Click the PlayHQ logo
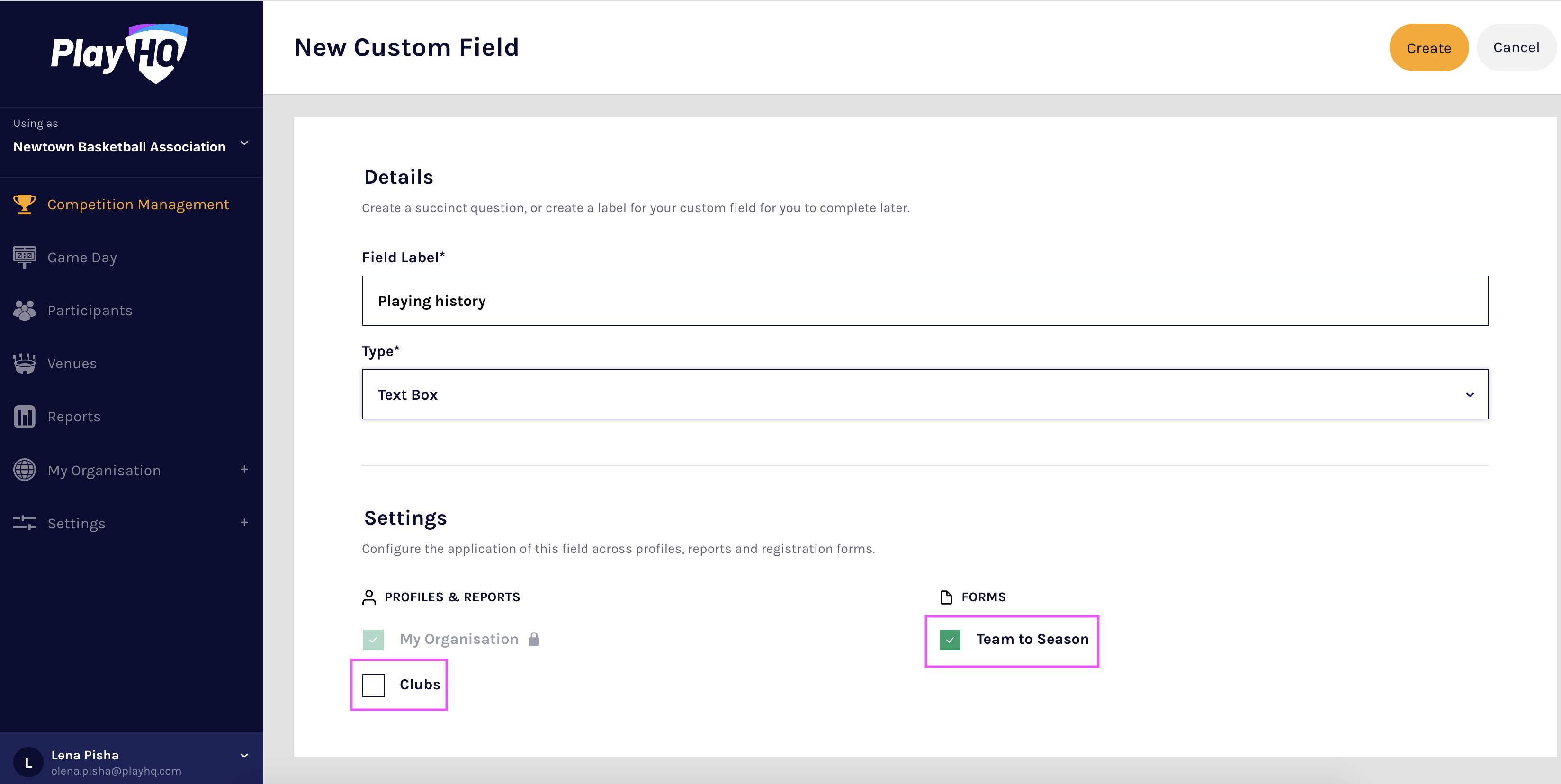 [x=119, y=53]
